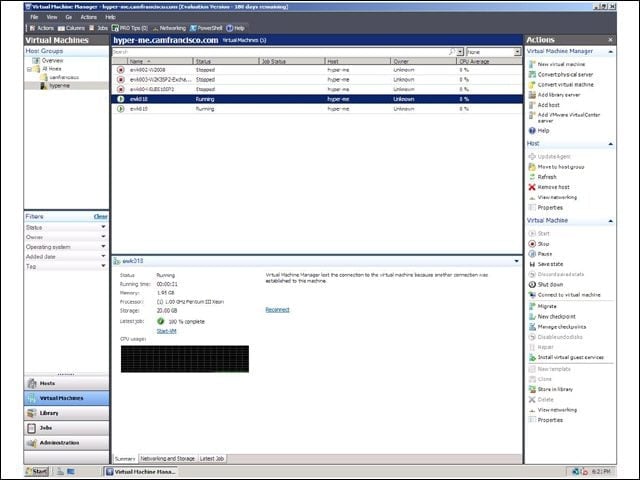Click the Reconnect link
Image resolution: width=640 pixels, height=480 pixels.
277,310
